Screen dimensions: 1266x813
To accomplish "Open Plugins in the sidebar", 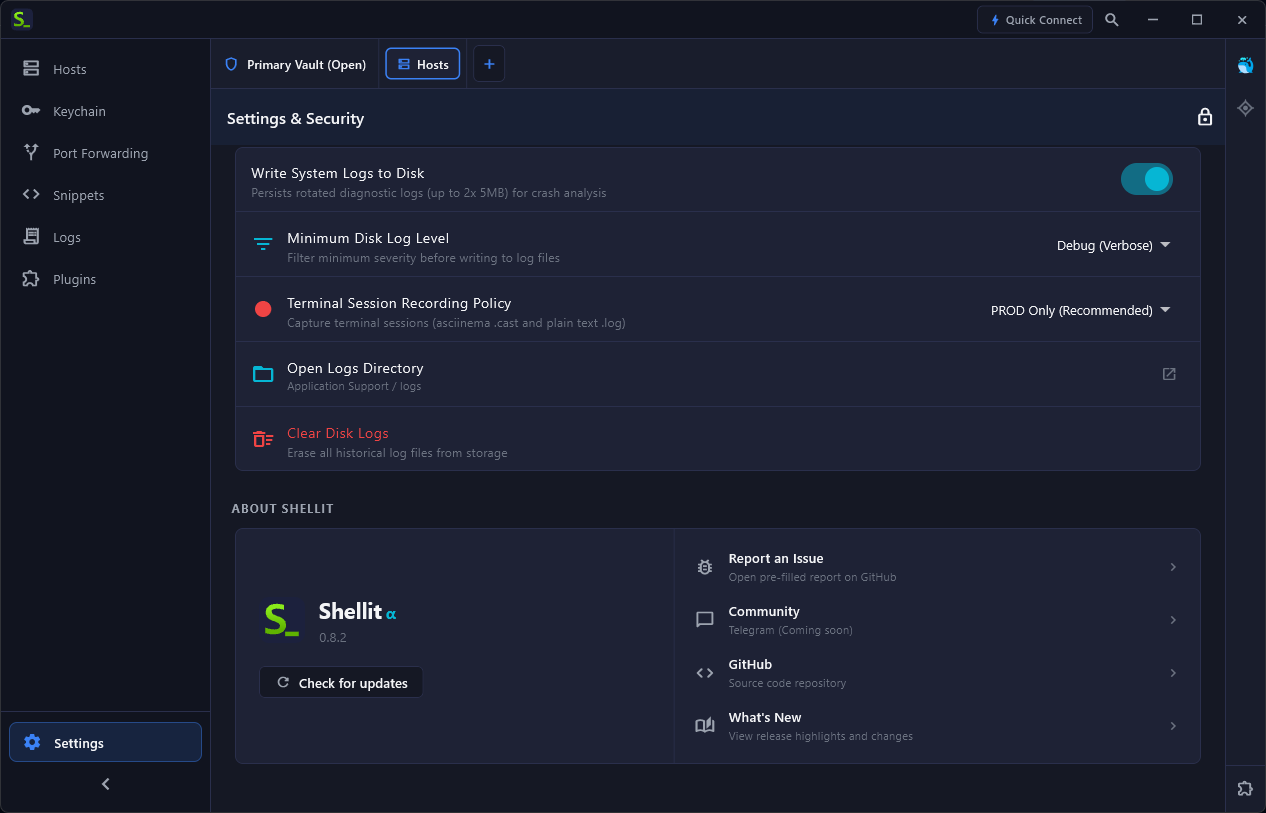I will (105, 279).
